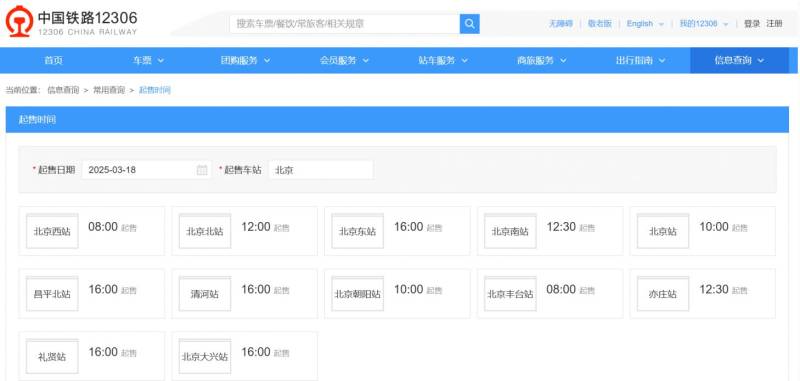The height and width of the screenshot is (381, 800).
Task: Expand the 团购服务 menu
Action: click(245, 60)
